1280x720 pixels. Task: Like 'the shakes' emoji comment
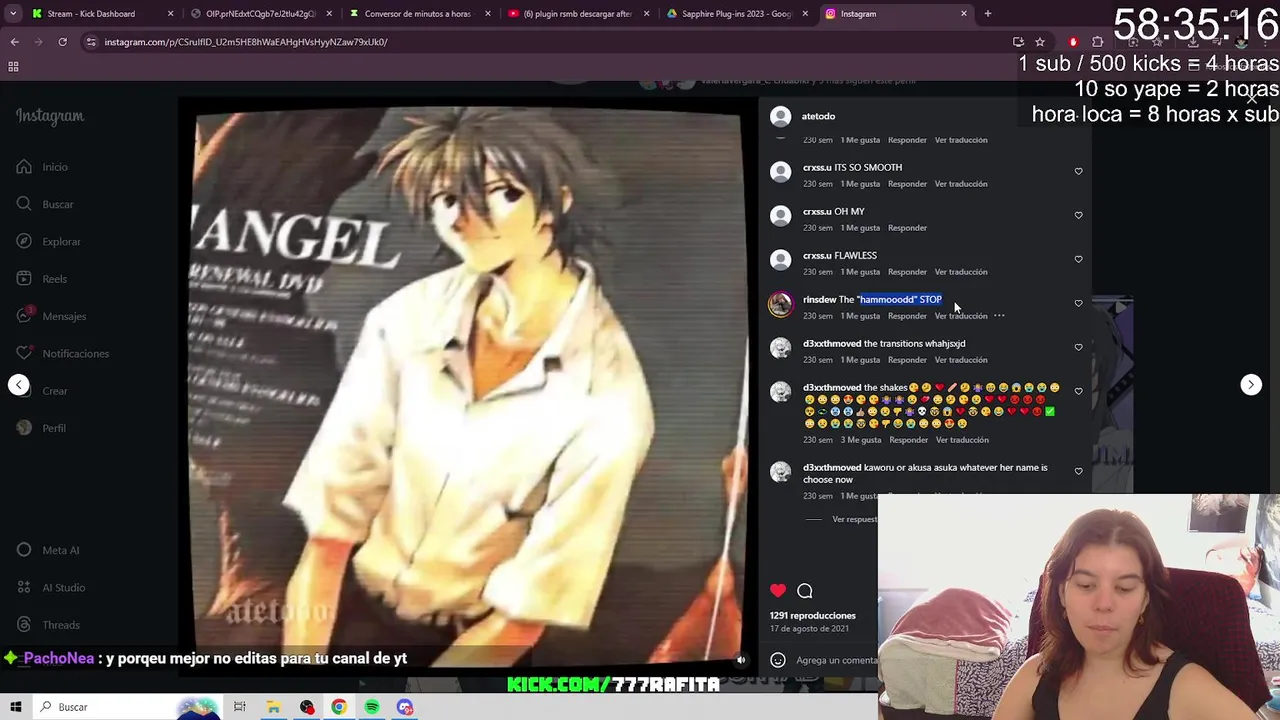[1078, 391]
